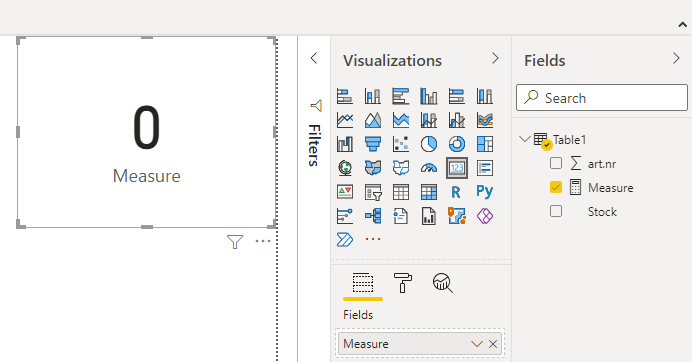Viewport: 692px width, 362px height.
Task: Select the Slicer visual
Action: [x=372, y=192]
